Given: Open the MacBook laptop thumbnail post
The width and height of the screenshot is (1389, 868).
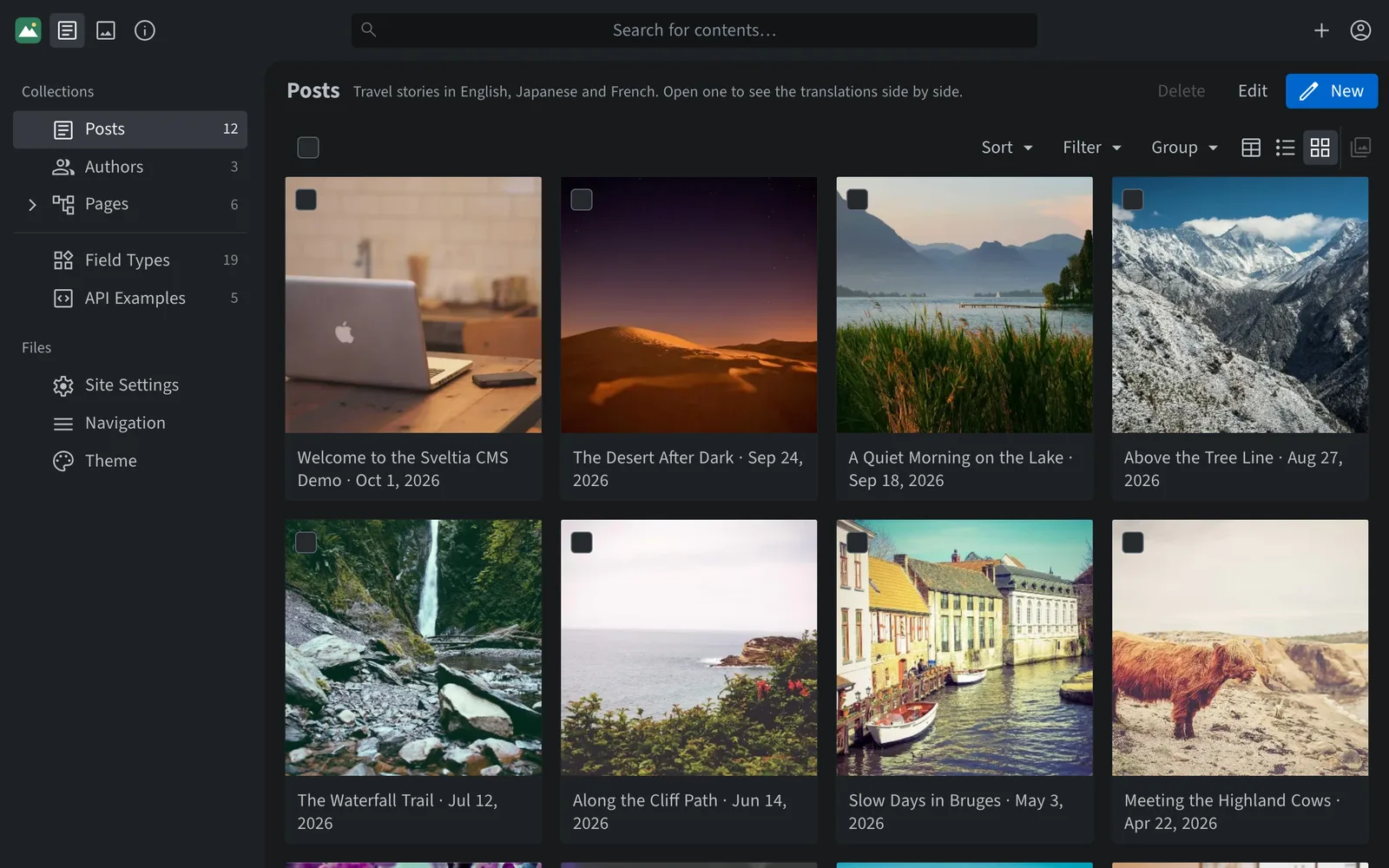Looking at the screenshot, I should click(413, 305).
